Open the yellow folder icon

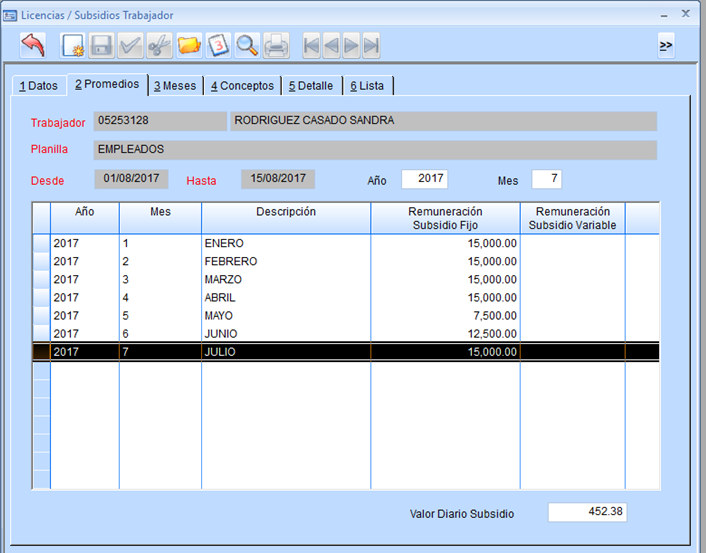[189, 45]
